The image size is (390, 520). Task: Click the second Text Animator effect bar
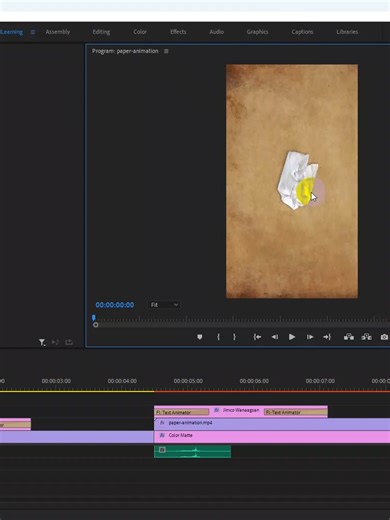(x=295, y=412)
